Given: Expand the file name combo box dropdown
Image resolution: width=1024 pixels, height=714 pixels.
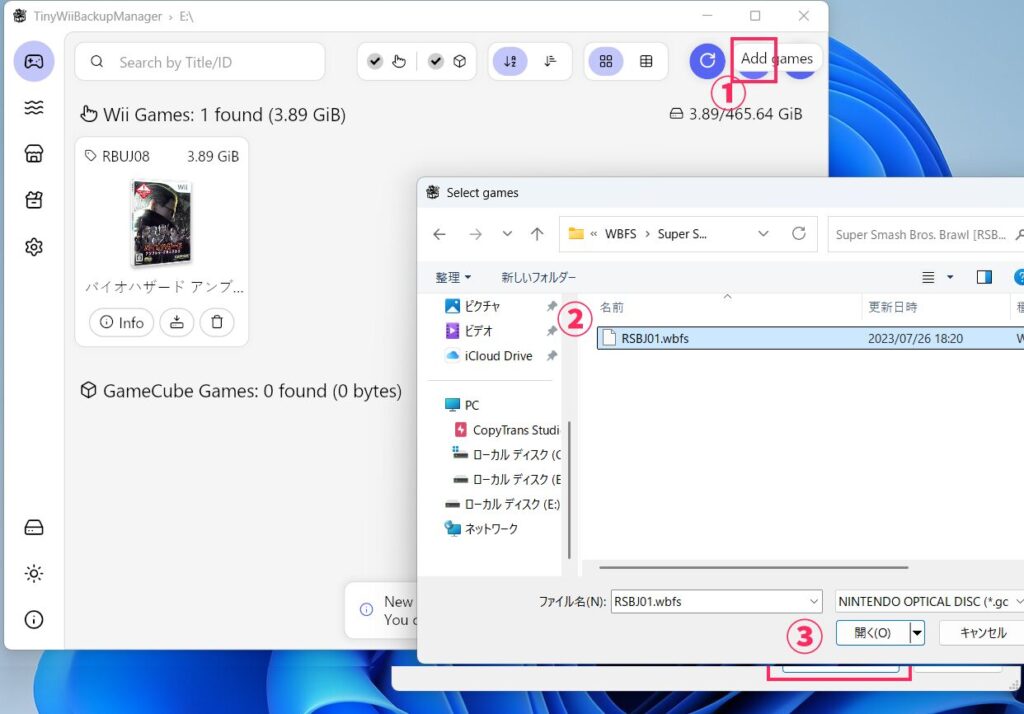Looking at the screenshot, I should coord(814,602).
